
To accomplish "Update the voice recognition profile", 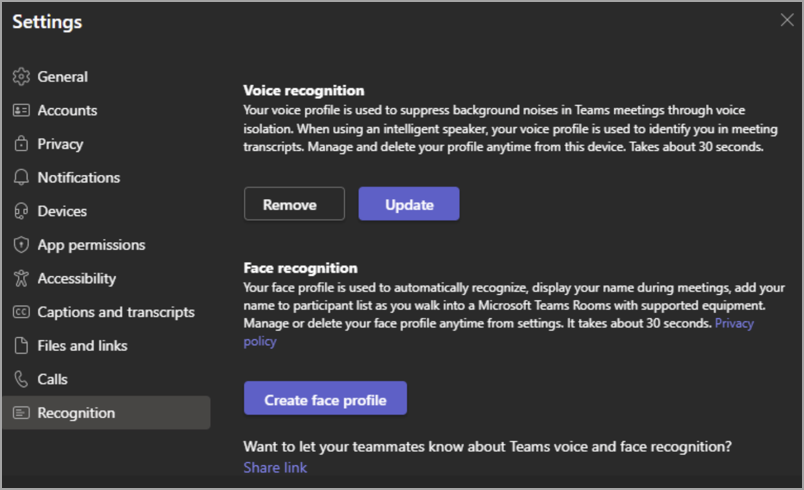I will tap(409, 204).
